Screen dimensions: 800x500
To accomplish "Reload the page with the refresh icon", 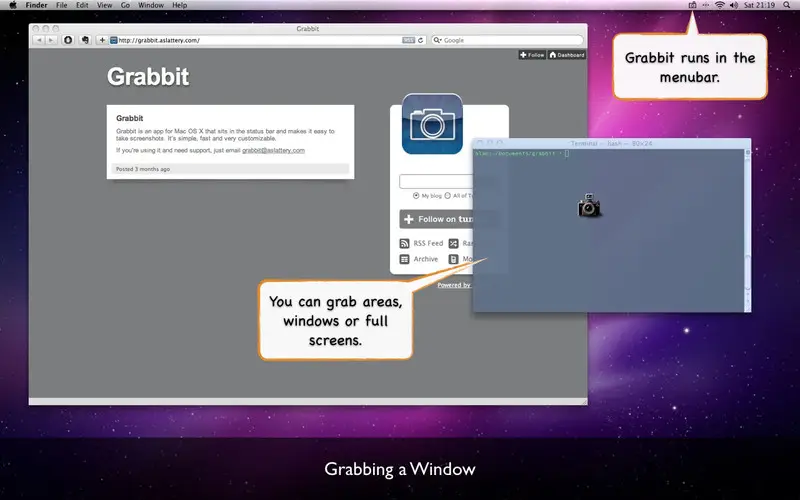I will click(x=421, y=40).
